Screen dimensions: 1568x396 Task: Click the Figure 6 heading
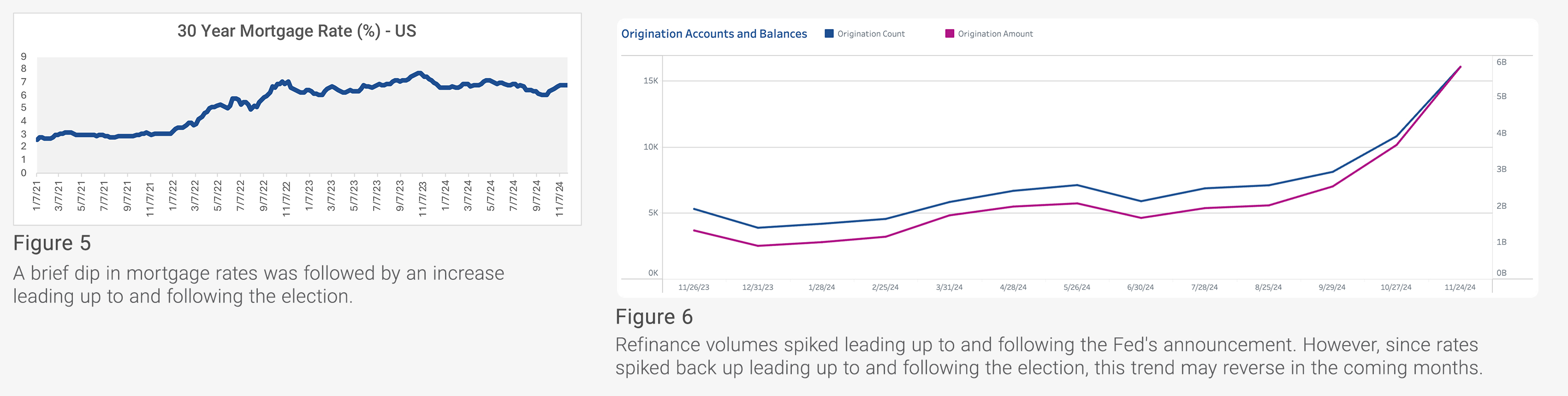[654, 317]
